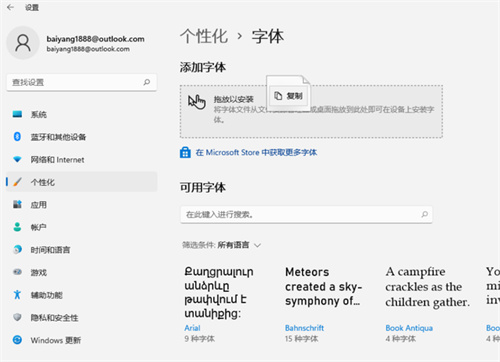The image size is (500, 362).
Task: Click the 9 种字体 count under Arial
Action: (x=199, y=339)
